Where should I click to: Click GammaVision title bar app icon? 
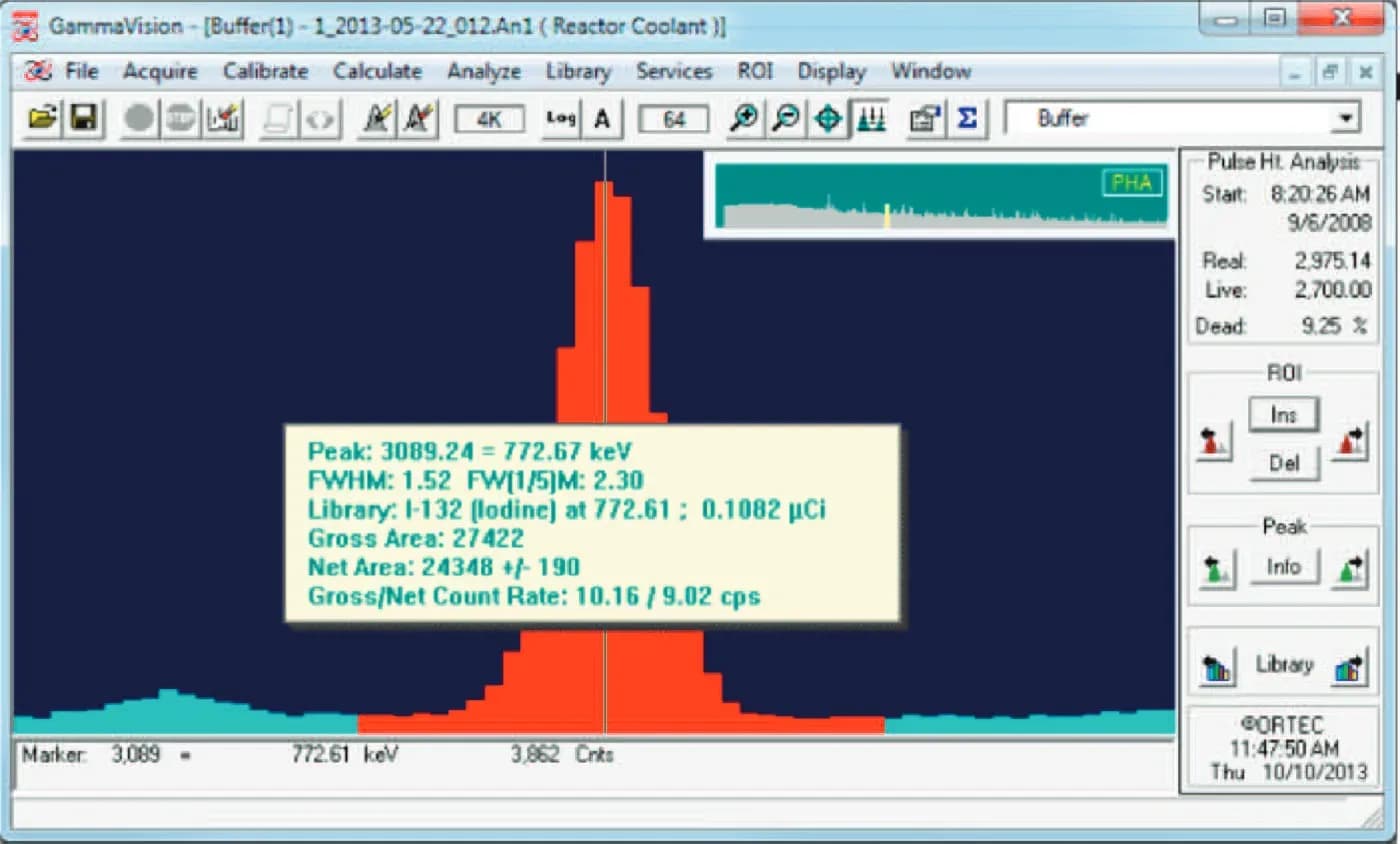25,25
